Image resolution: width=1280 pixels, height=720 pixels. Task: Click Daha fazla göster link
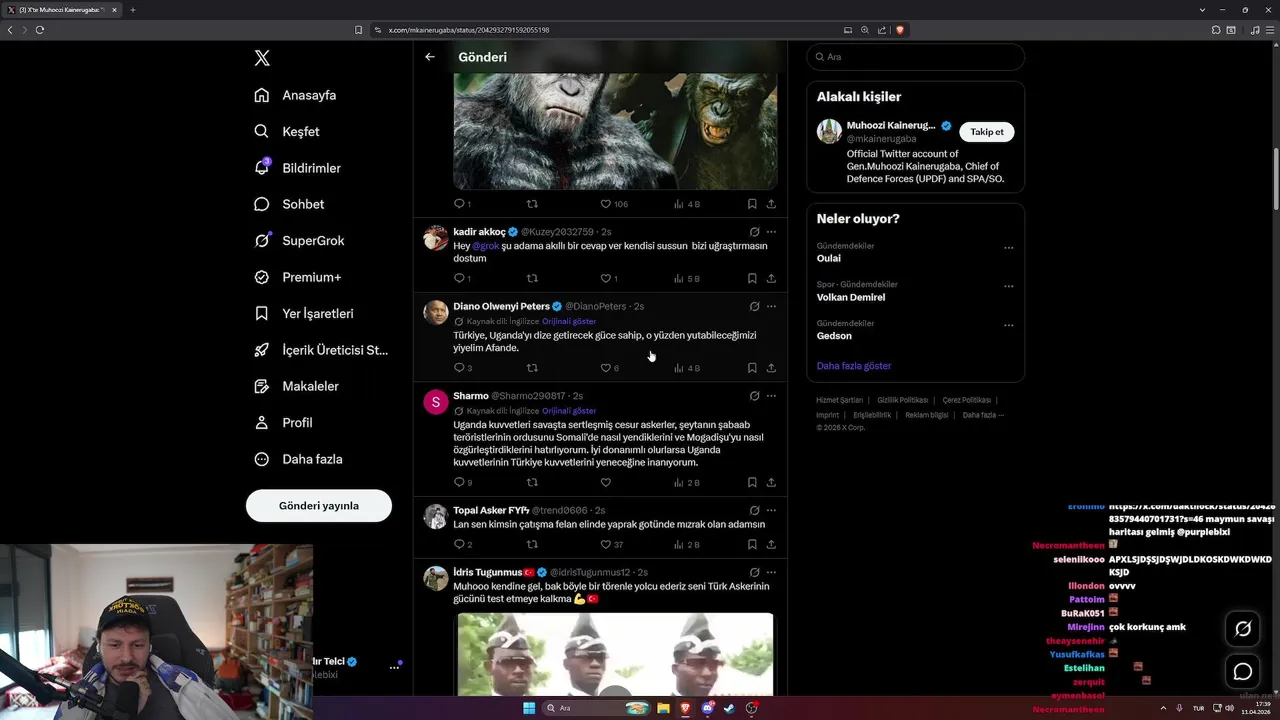[853, 366]
